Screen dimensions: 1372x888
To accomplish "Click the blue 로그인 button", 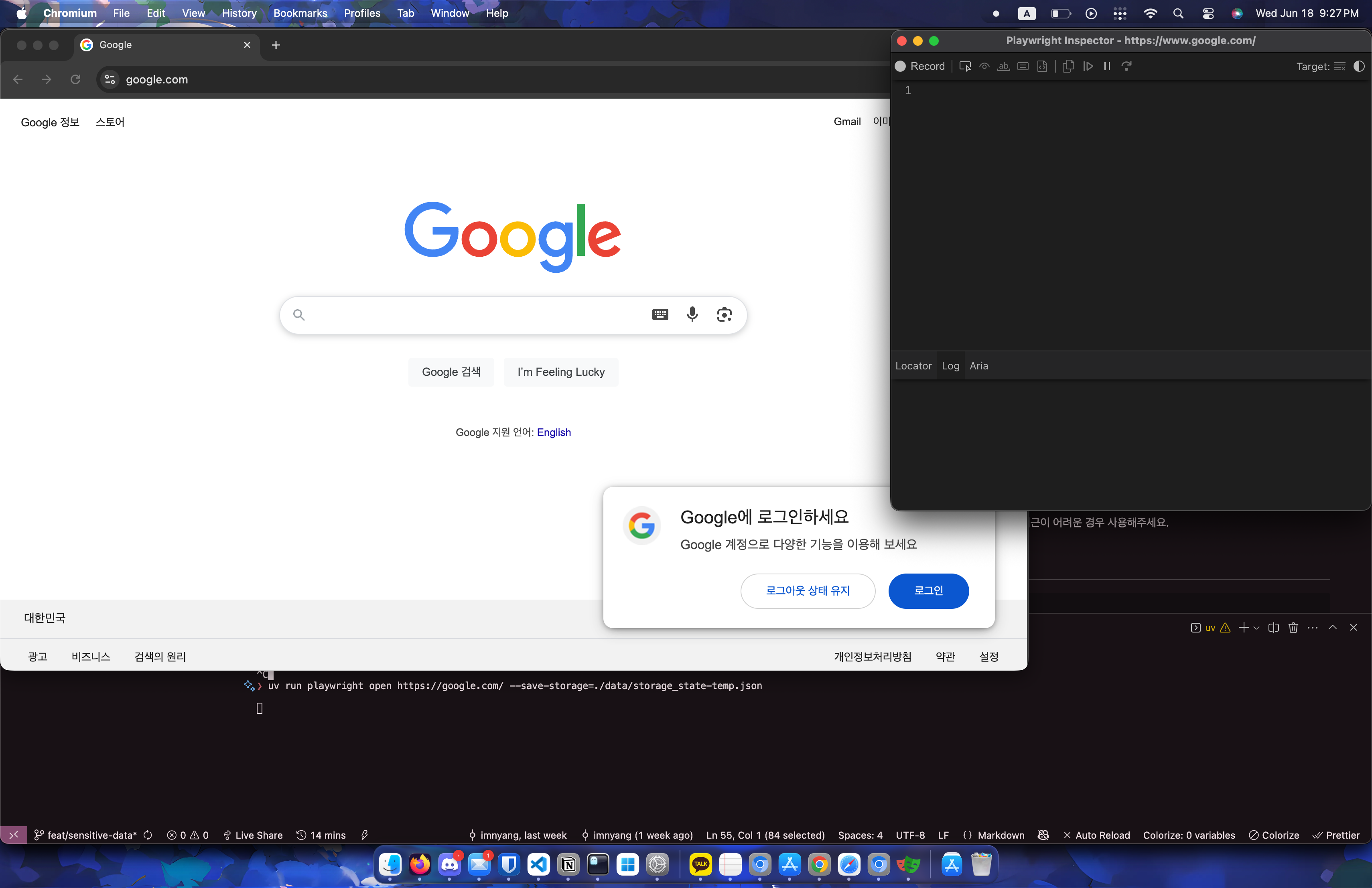I will click(928, 591).
